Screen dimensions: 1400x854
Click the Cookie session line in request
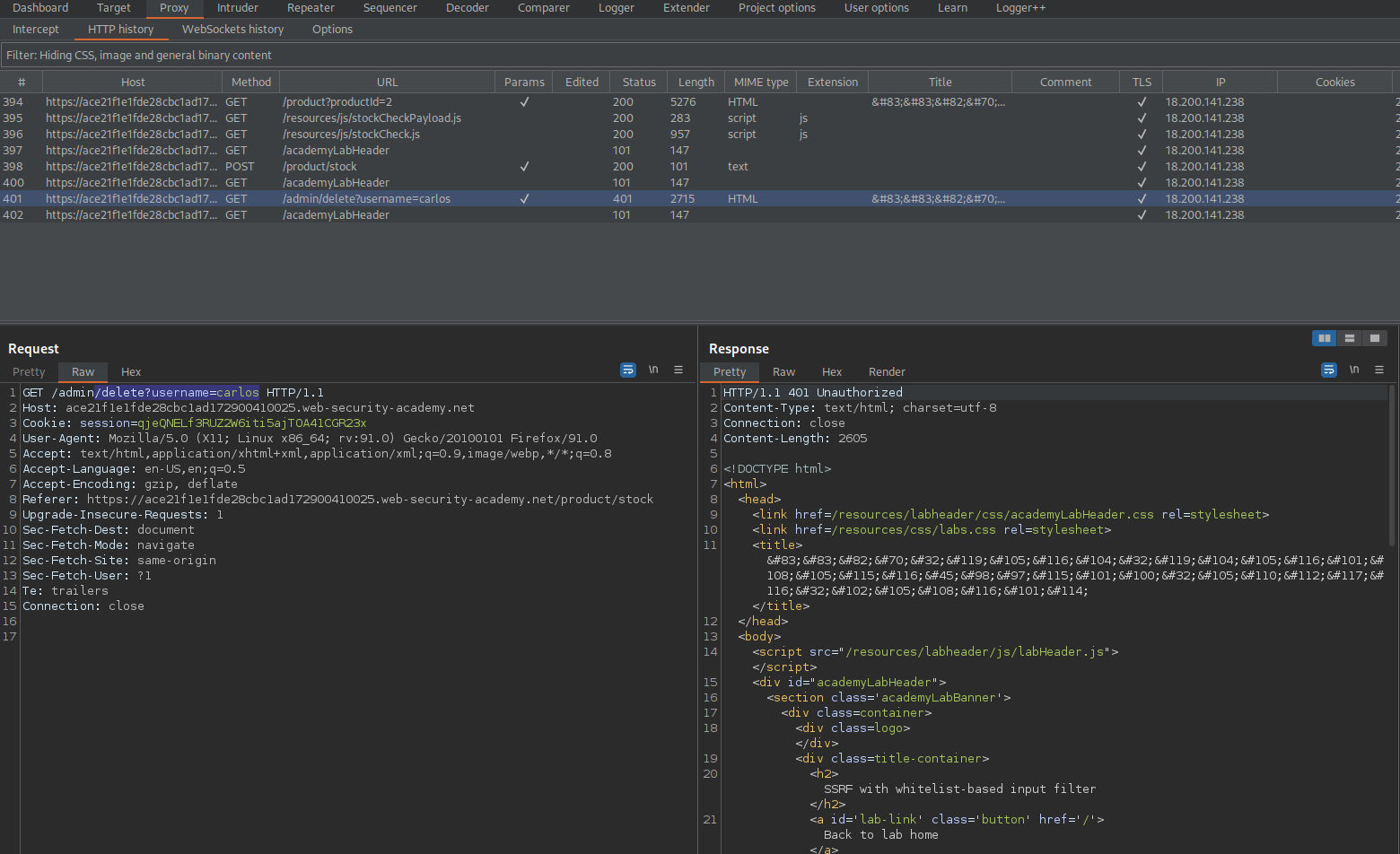pyautogui.click(x=195, y=423)
